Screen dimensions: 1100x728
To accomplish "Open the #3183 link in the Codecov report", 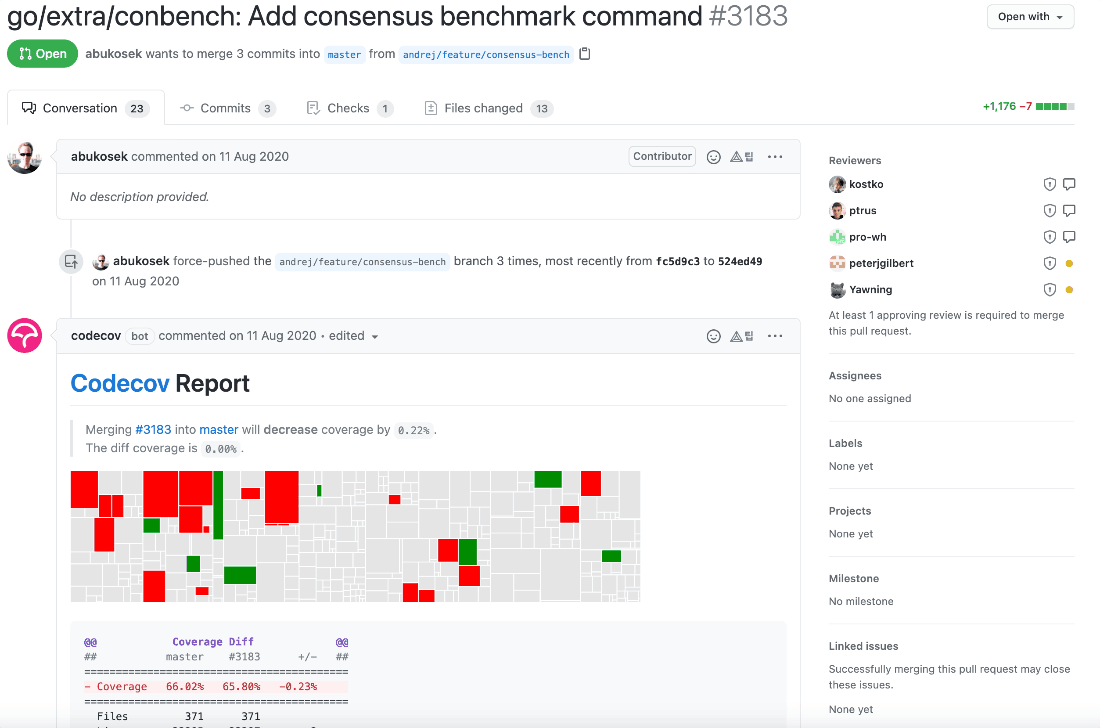I will [x=153, y=429].
